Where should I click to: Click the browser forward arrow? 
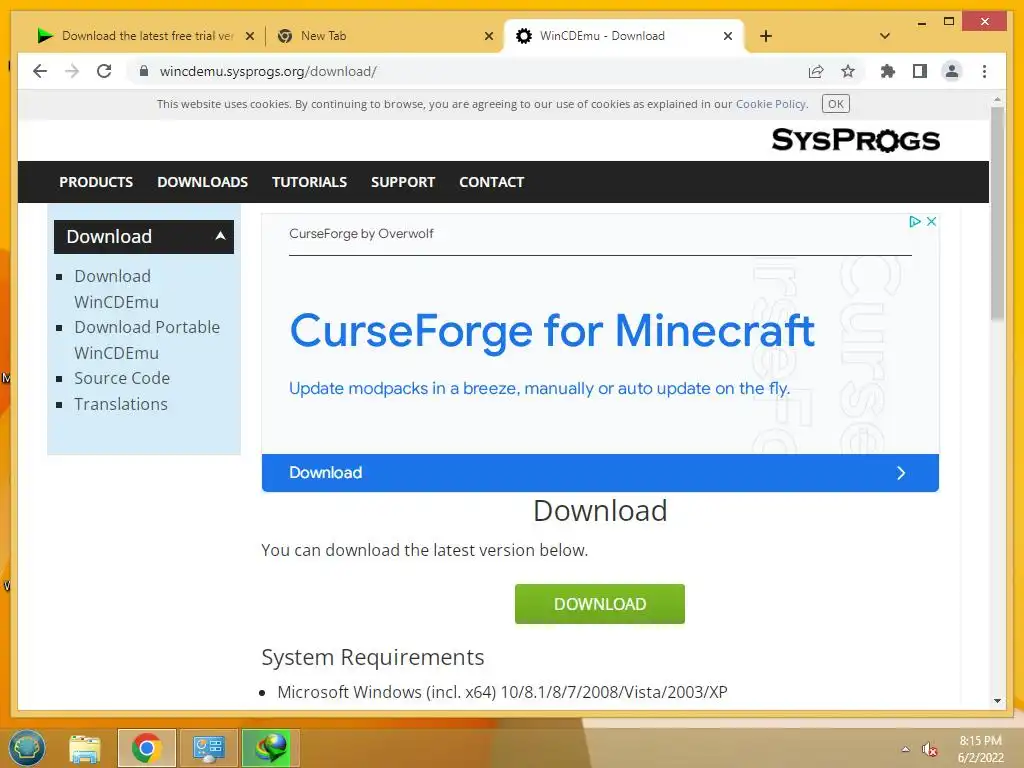pyautogui.click(x=72, y=71)
